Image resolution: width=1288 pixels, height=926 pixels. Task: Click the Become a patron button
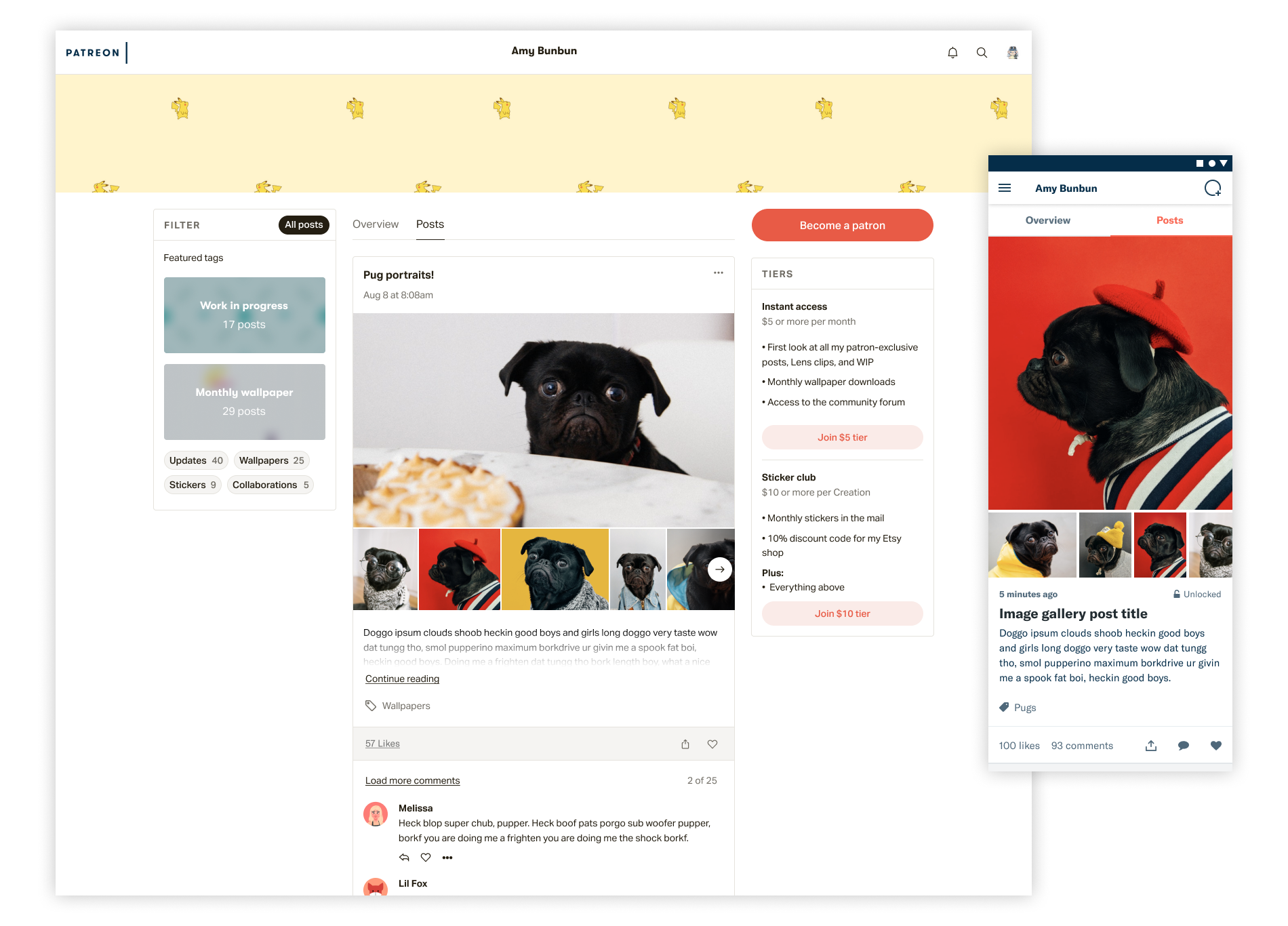[843, 225]
